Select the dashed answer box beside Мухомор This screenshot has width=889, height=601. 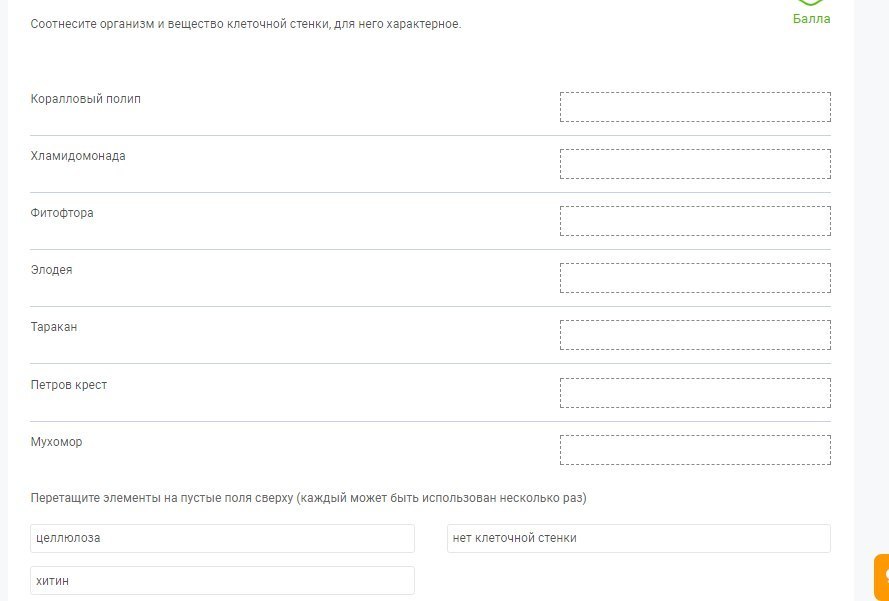point(695,450)
